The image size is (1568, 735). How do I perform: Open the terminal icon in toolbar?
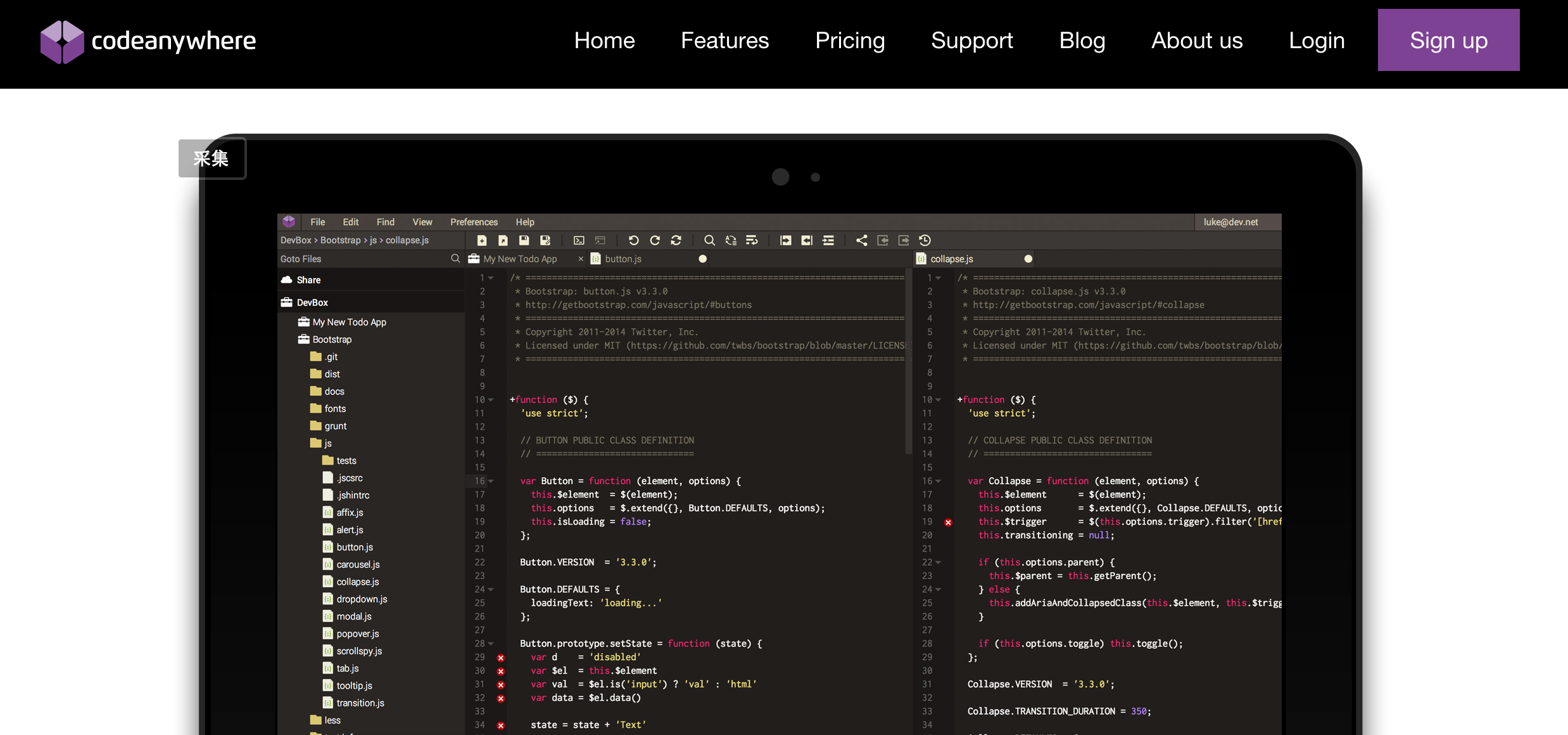click(x=579, y=240)
